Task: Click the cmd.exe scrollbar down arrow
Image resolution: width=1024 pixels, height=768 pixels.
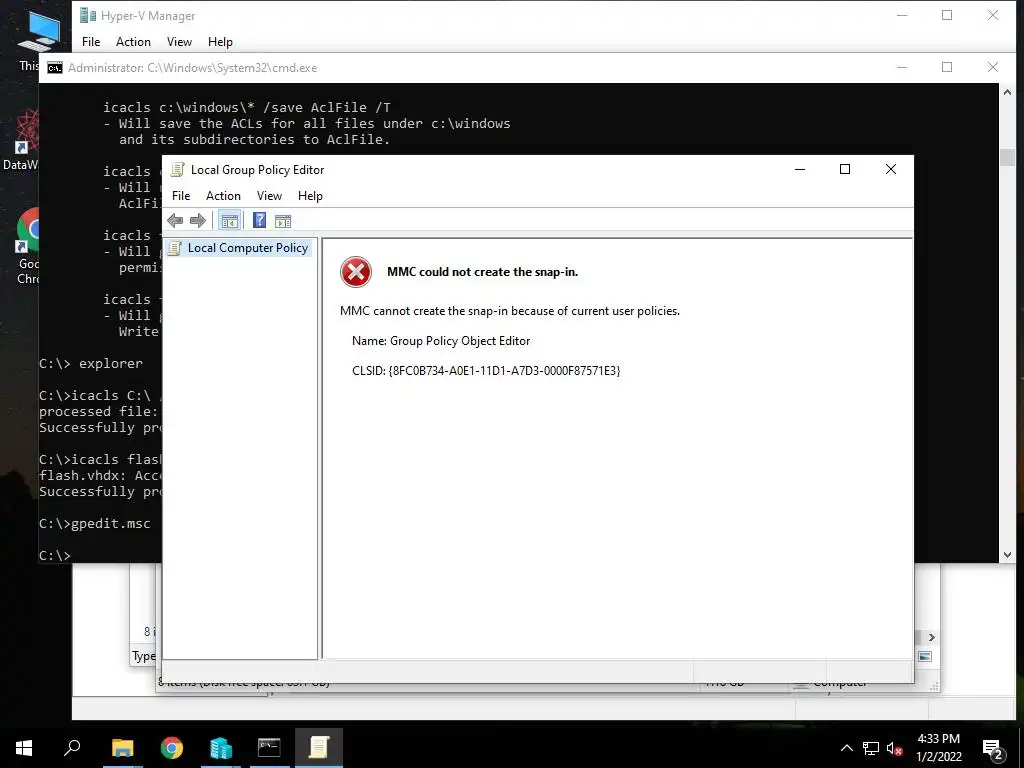Action: (x=1007, y=554)
